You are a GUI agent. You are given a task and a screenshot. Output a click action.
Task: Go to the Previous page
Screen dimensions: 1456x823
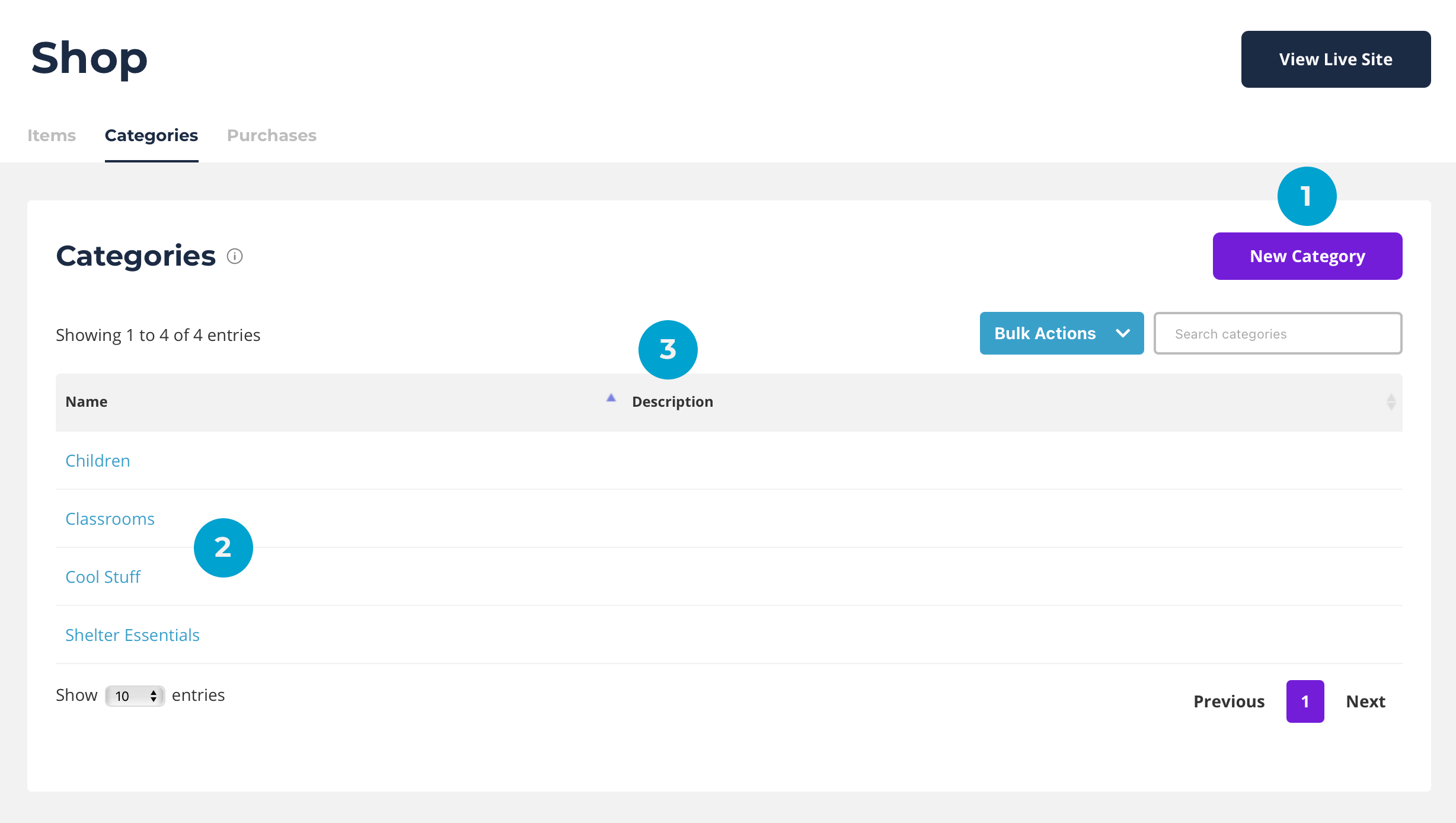(x=1229, y=701)
